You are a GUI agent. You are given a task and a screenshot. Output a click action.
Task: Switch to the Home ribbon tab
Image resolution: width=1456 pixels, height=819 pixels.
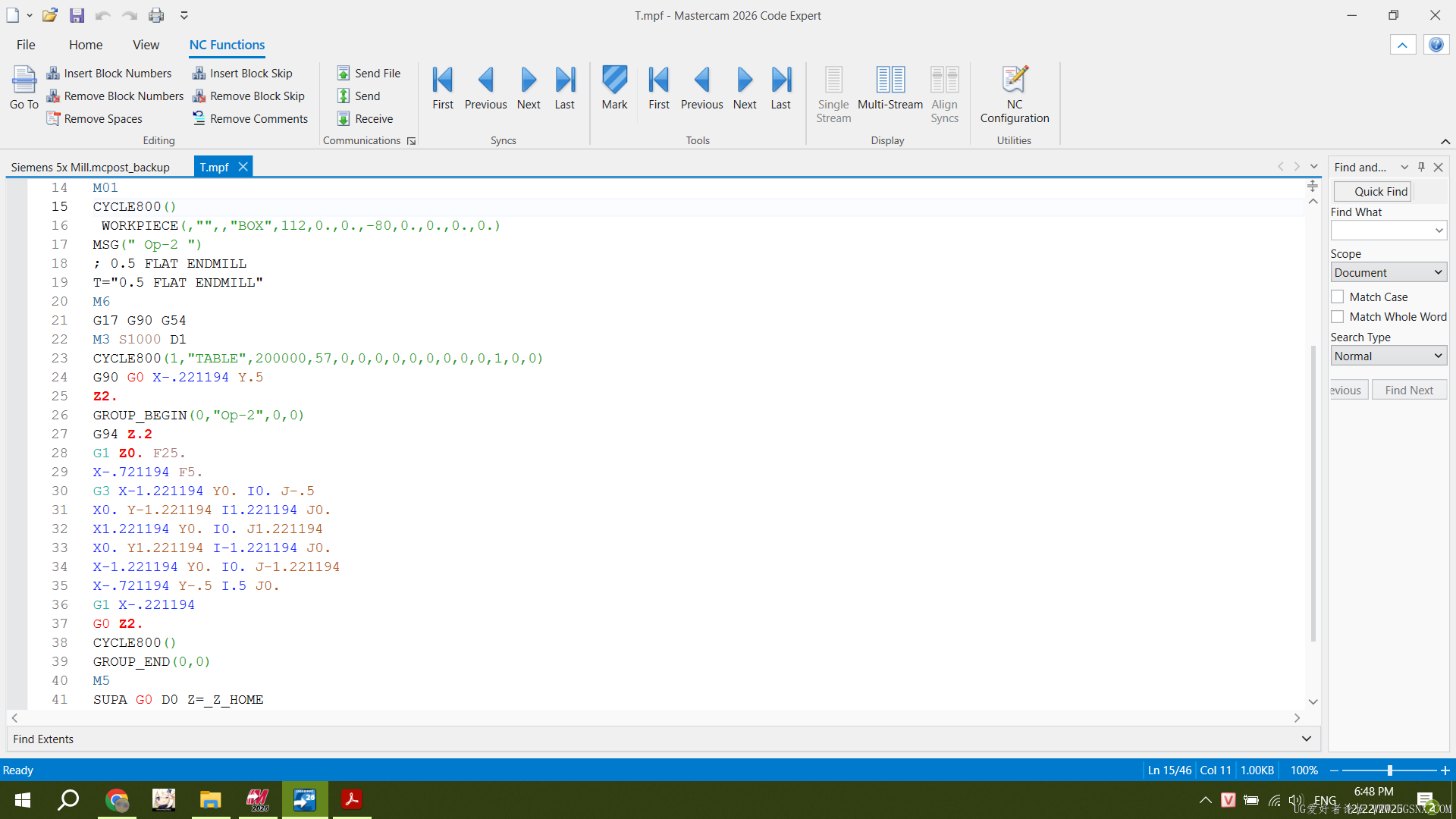86,45
